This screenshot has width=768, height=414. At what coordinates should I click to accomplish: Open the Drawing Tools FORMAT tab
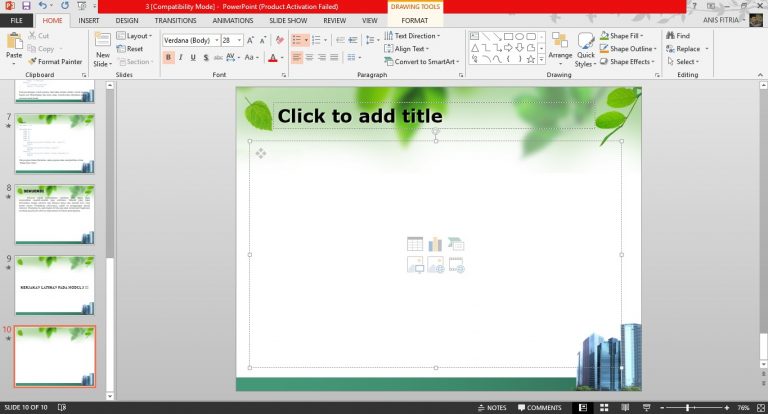pyautogui.click(x=415, y=21)
